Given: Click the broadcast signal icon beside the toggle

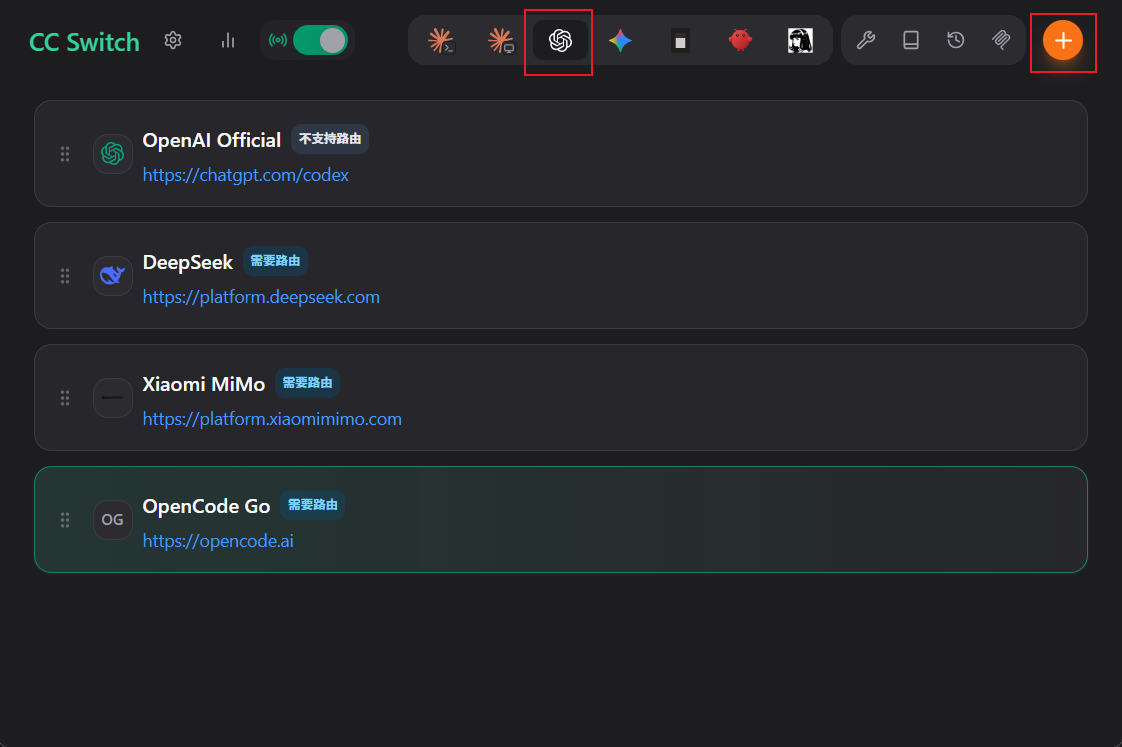Looking at the screenshot, I should [278, 41].
